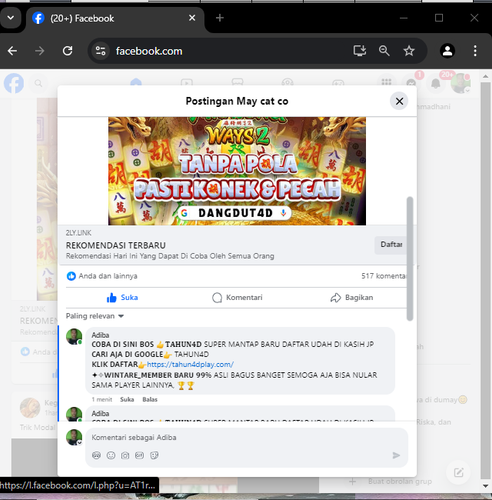Image resolution: width=492 pixels, height=500 pixels.
Task: Send the comment with arrow icon
Action: click(396, 455)
